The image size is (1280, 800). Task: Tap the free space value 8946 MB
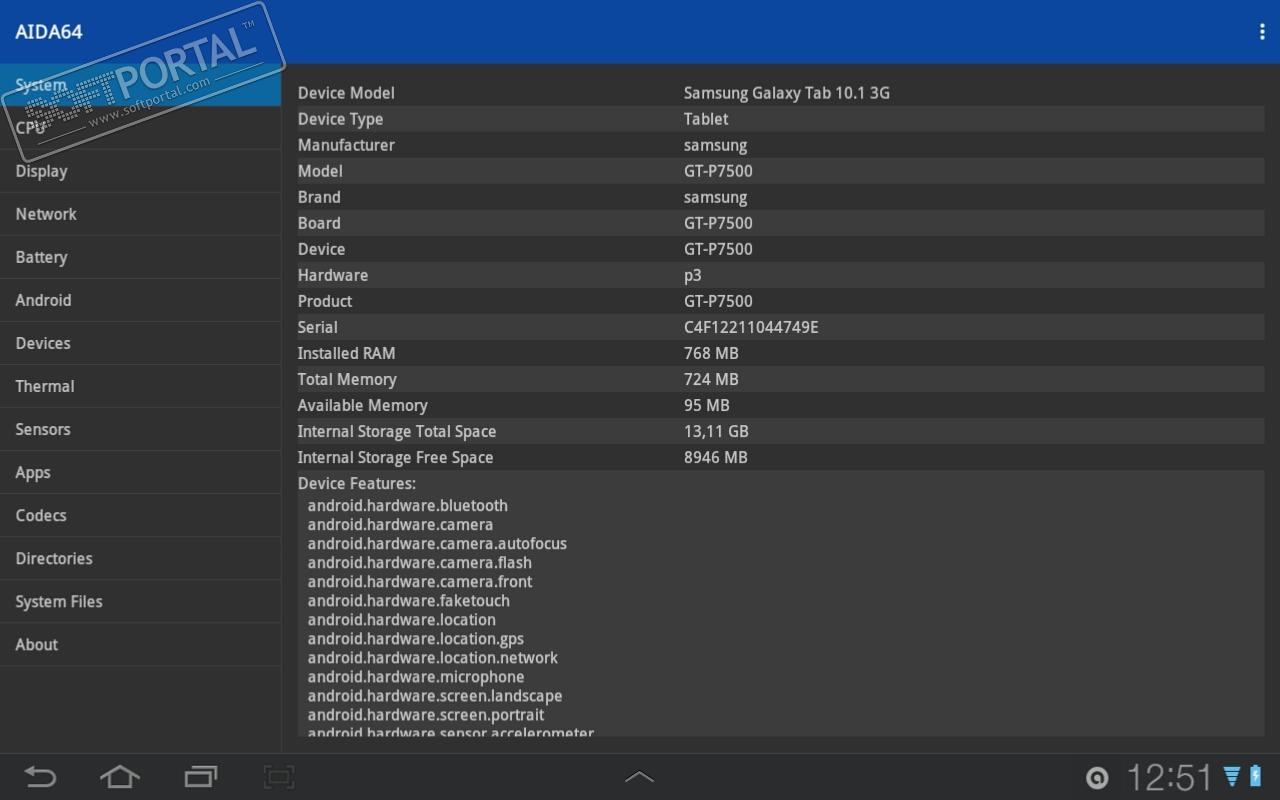[x=716, y=457]
